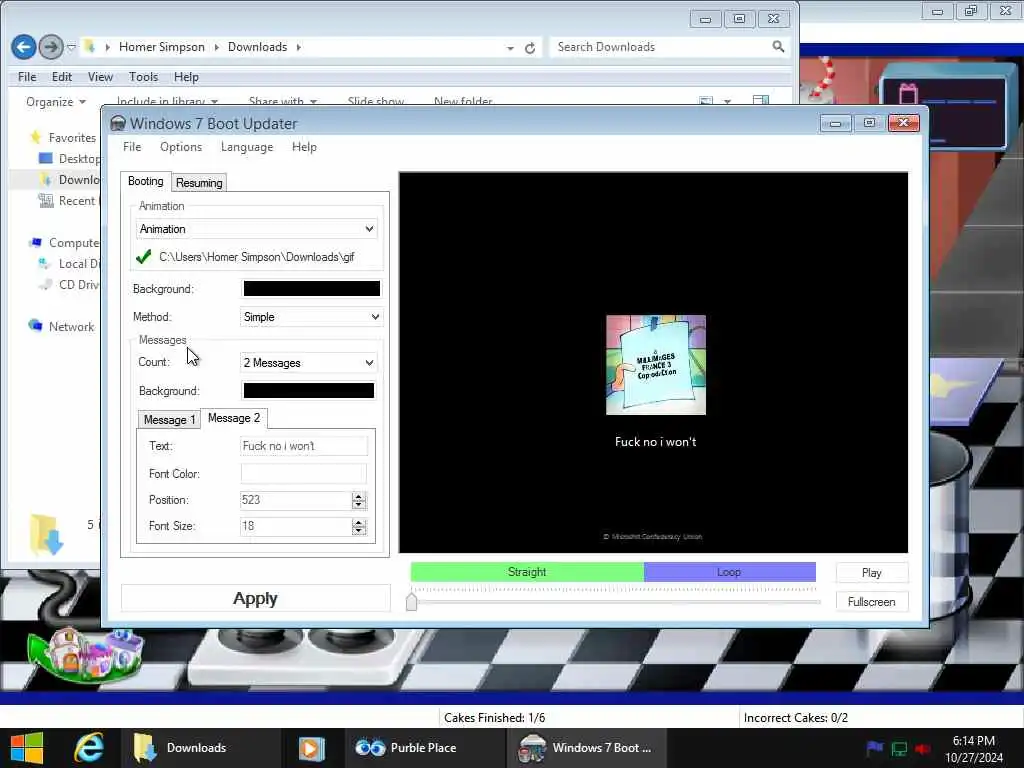Open Internet Explorer from the taskbar
The image size is (1024, 768).
point(89,748)
